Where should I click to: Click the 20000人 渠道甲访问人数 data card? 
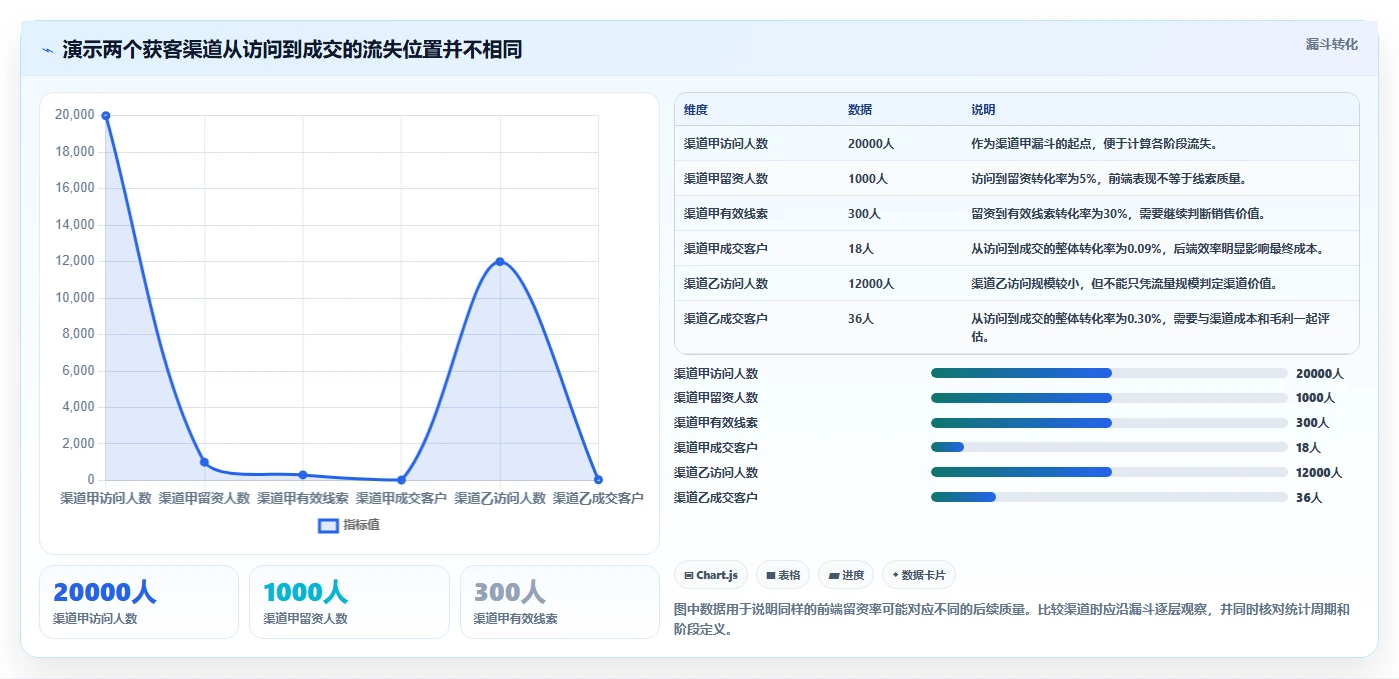pyautogui.click(x=139, y=602)
